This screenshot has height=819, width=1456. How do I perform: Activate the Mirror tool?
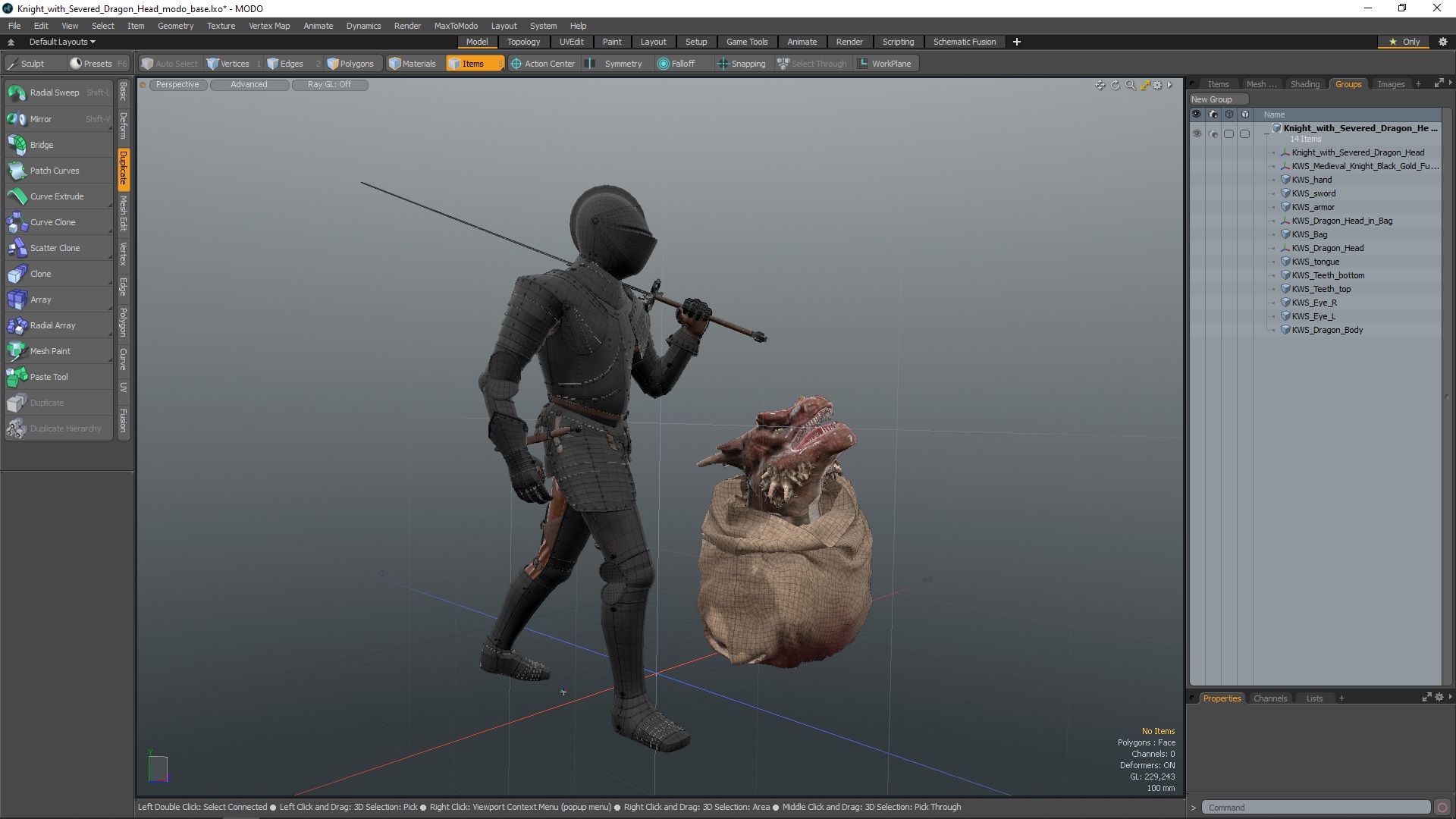[x=58, y=119]
